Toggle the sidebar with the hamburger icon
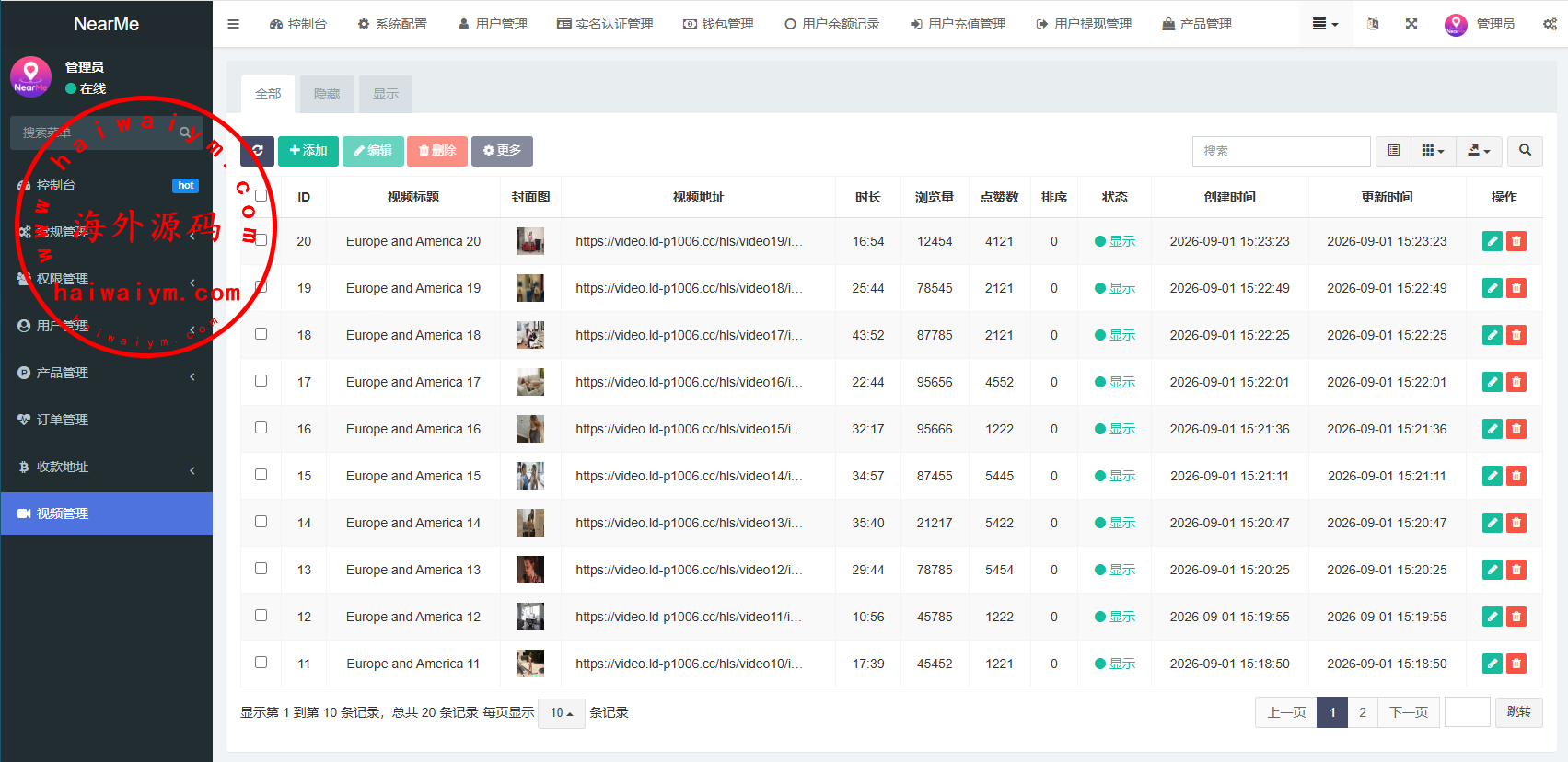The height and width of the screenshot is (762, 1568). (234, 24)
